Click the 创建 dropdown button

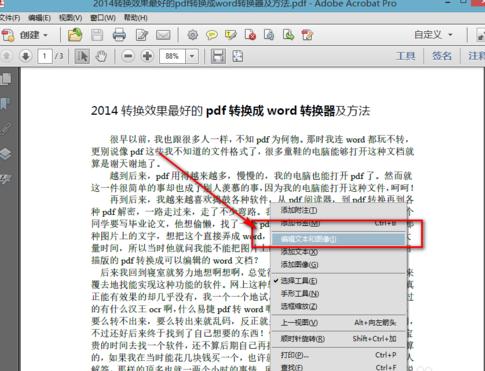[x=26, y=35]
